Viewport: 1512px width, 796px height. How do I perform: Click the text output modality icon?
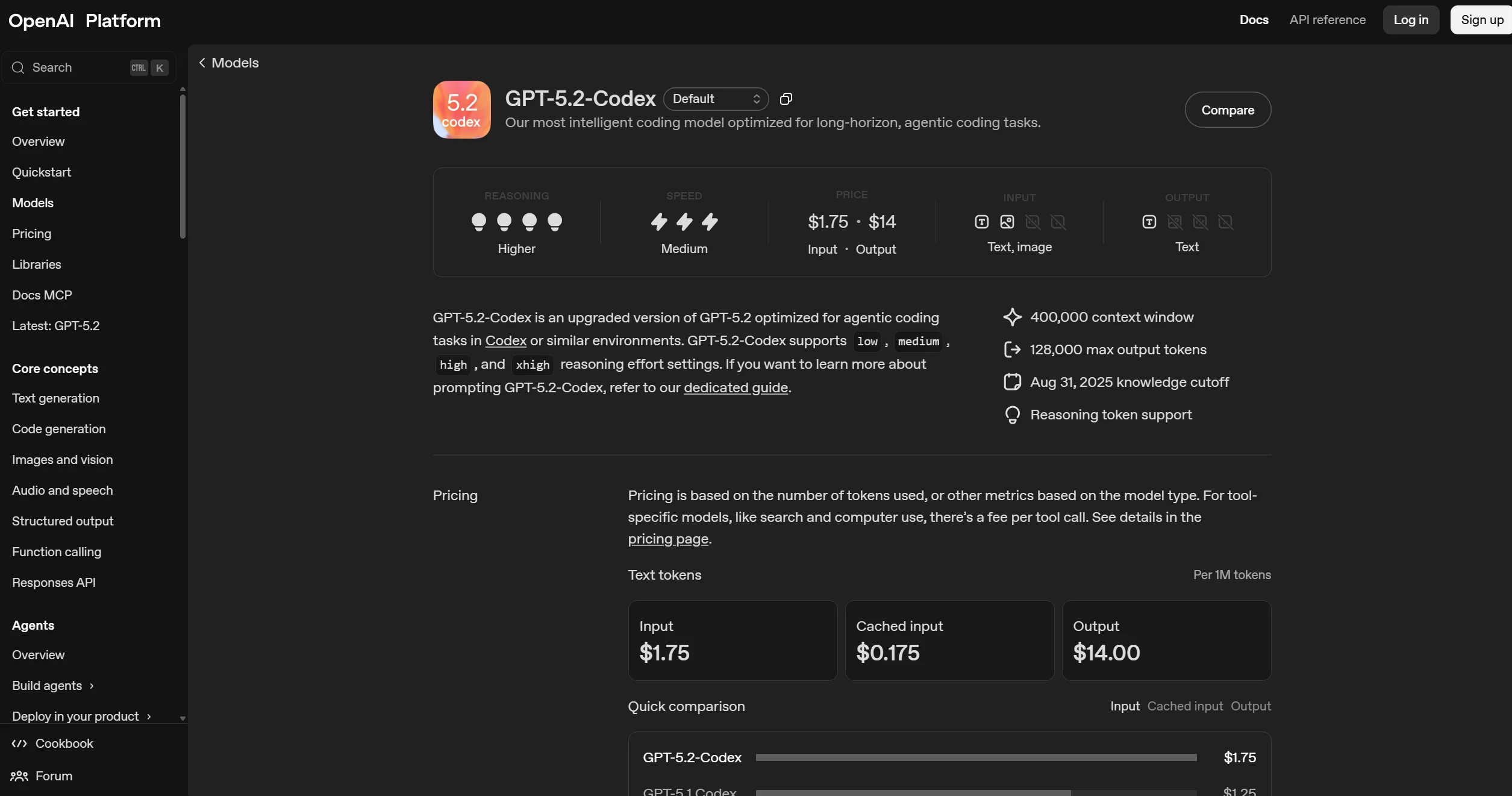[1149, 222]
